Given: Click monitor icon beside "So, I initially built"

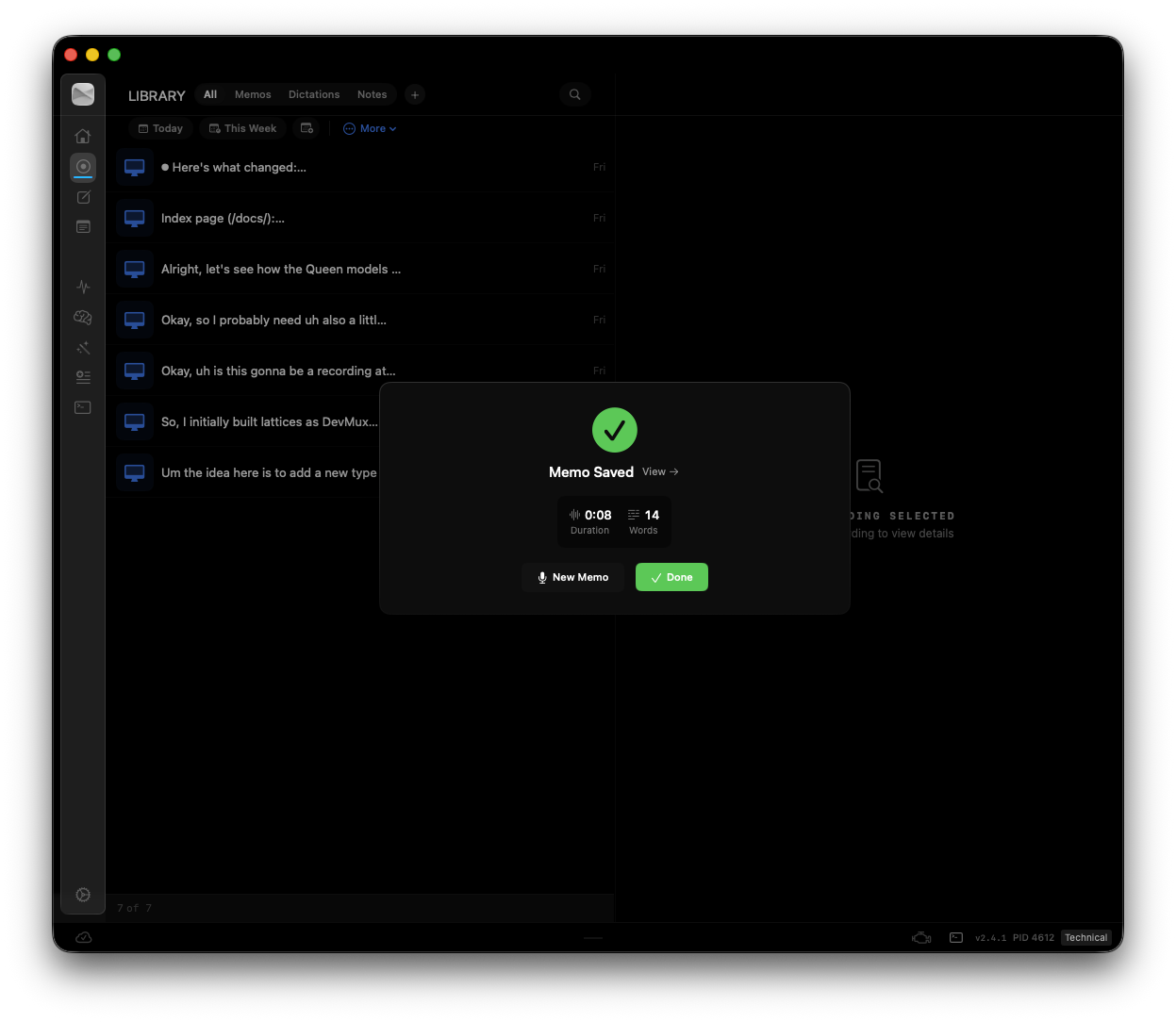Looking at the screenshot, I should click(135, 421).
